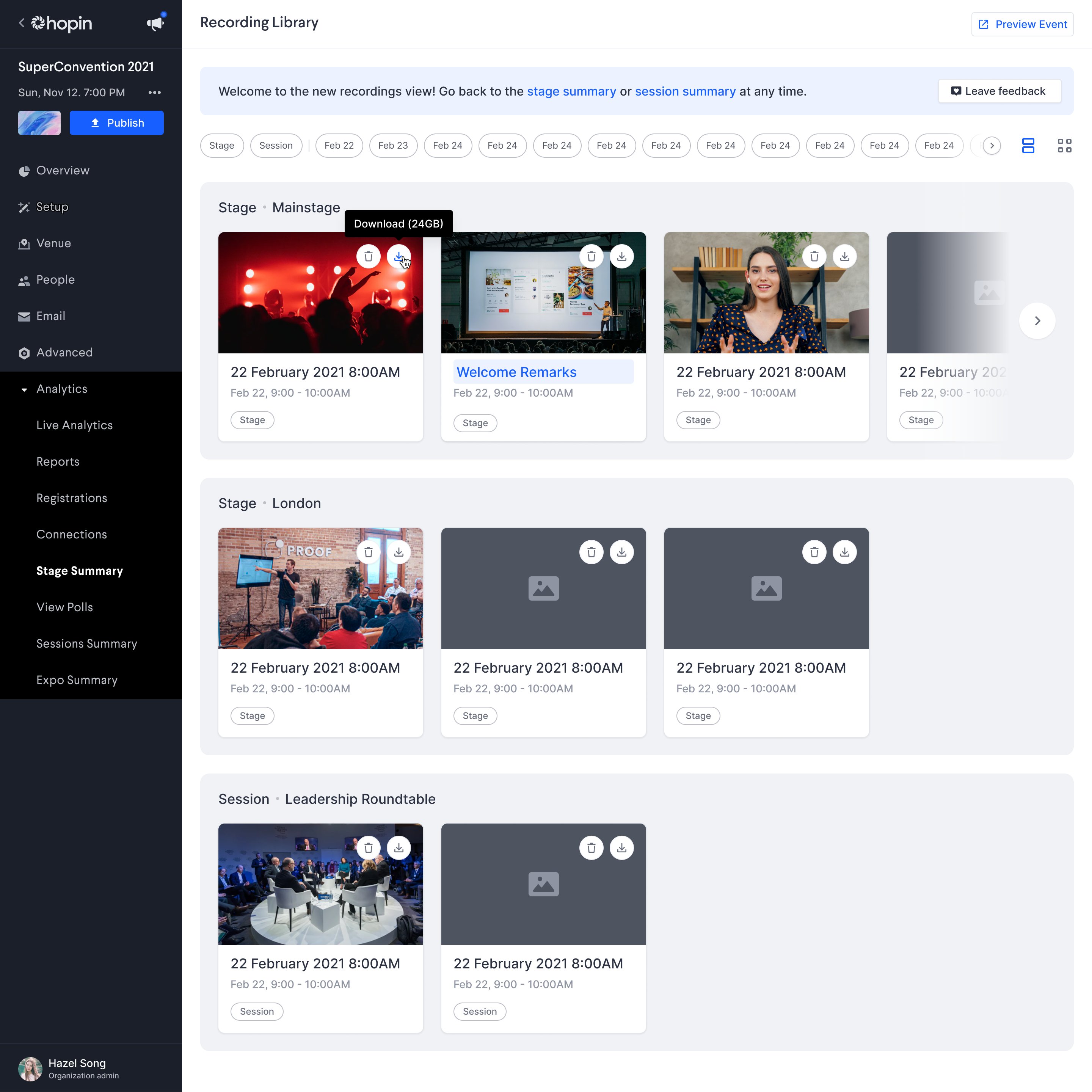Switch to the grid layout view
This screenshot has height=1092, width=1092.
click(x=1064, y=146)
